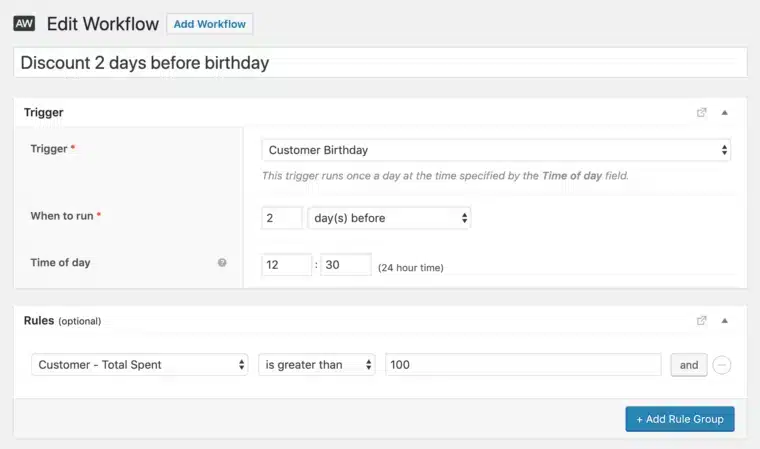Click the rule value field showing 100
The width and height of the screenshot is (760, 449).
[523, 365]
